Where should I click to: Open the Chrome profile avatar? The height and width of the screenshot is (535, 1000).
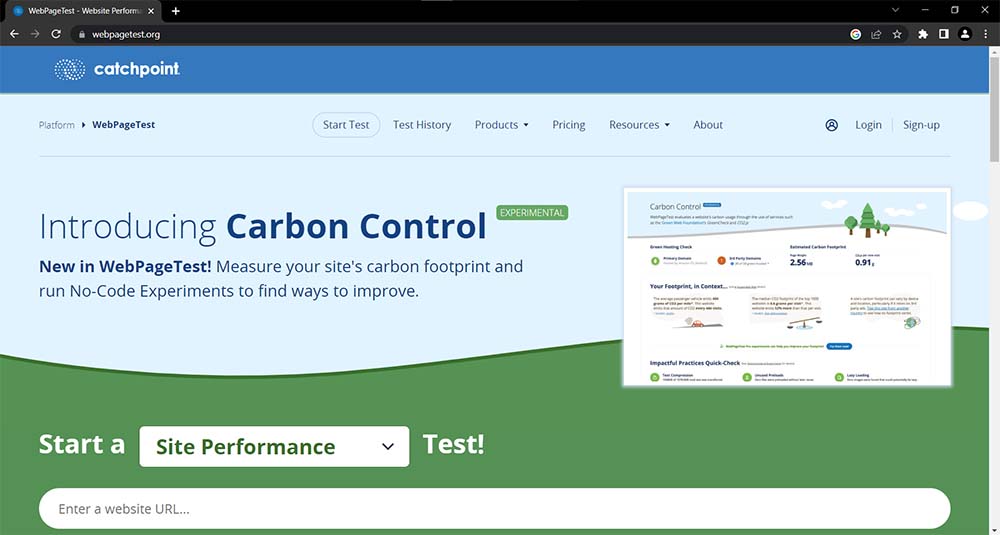tap(965, 34)
